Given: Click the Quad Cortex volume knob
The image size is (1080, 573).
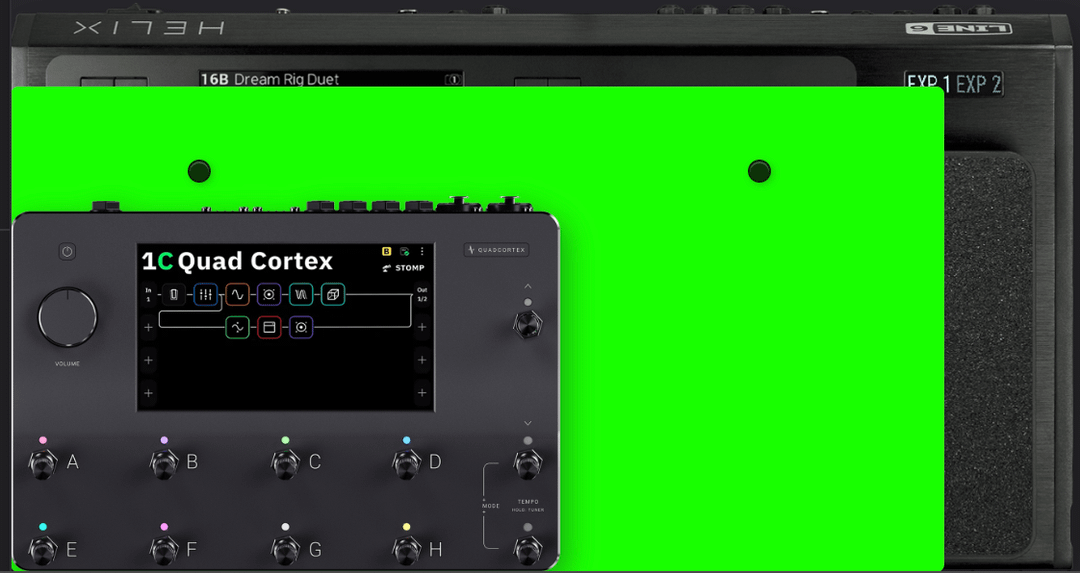Looking at the screenshot, I should coord(67,318).
